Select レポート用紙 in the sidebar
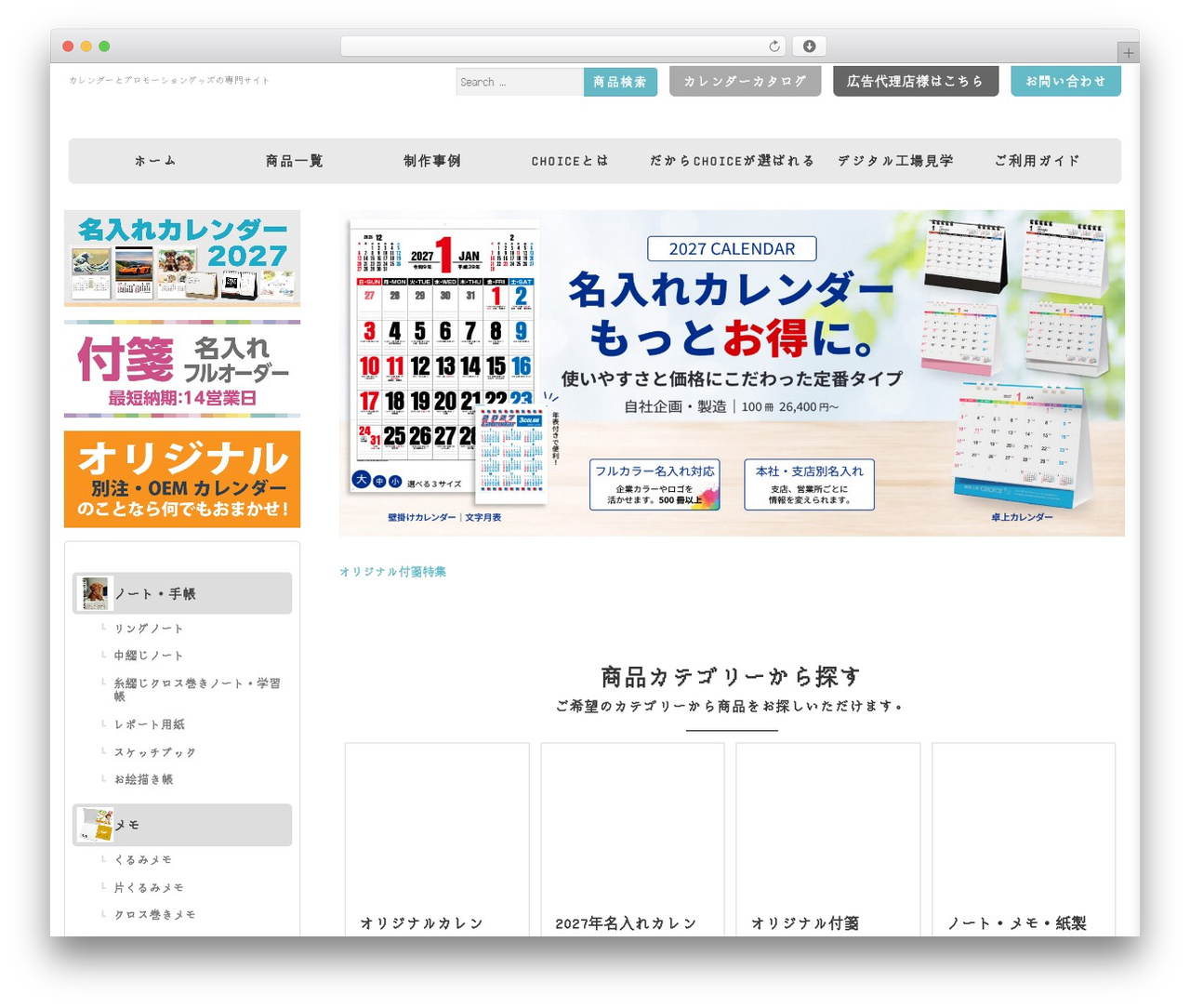Viewport: 1190px width, 1008px height. pos(149,724)
